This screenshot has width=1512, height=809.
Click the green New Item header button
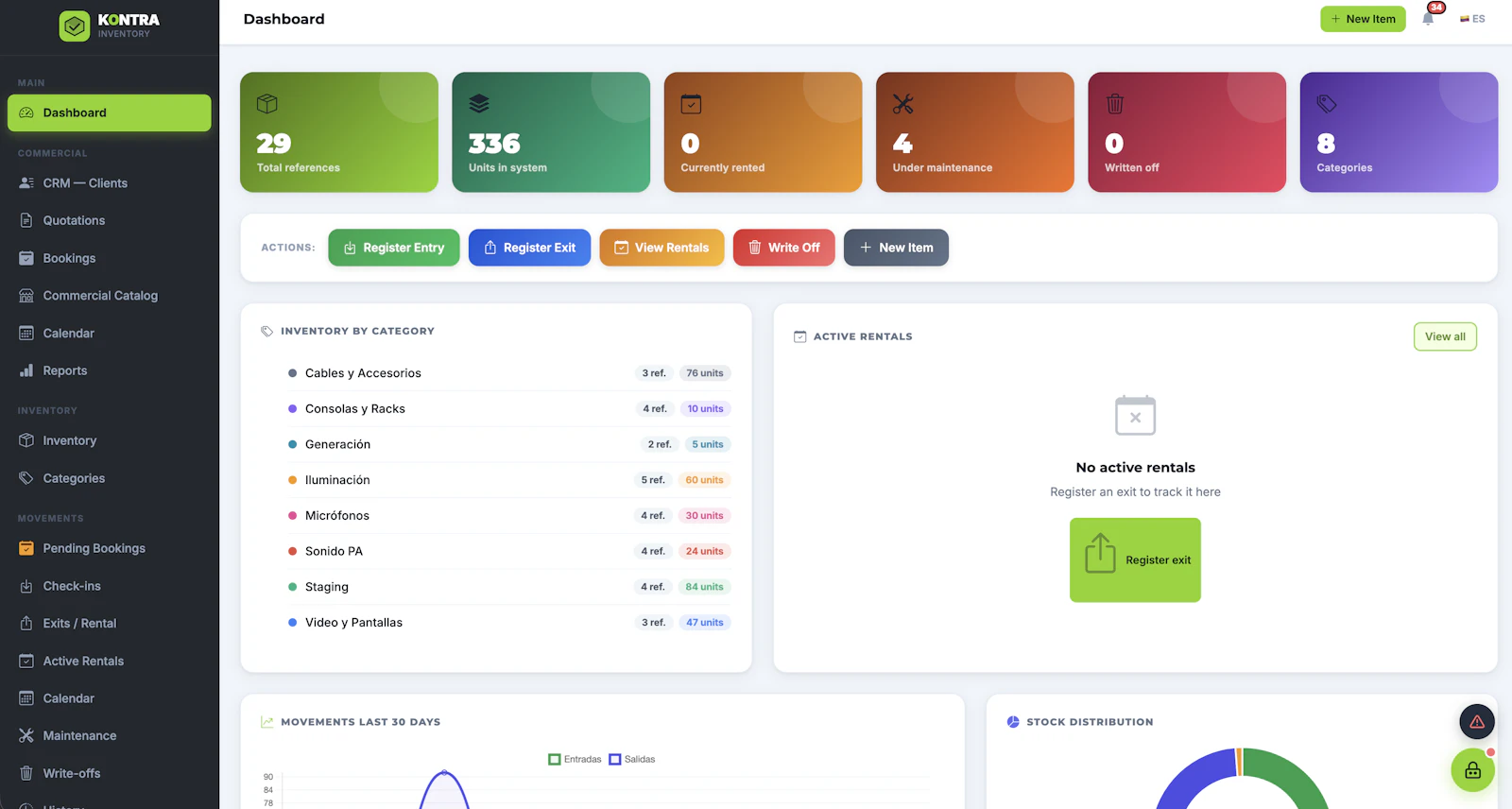click(1363, 19)
